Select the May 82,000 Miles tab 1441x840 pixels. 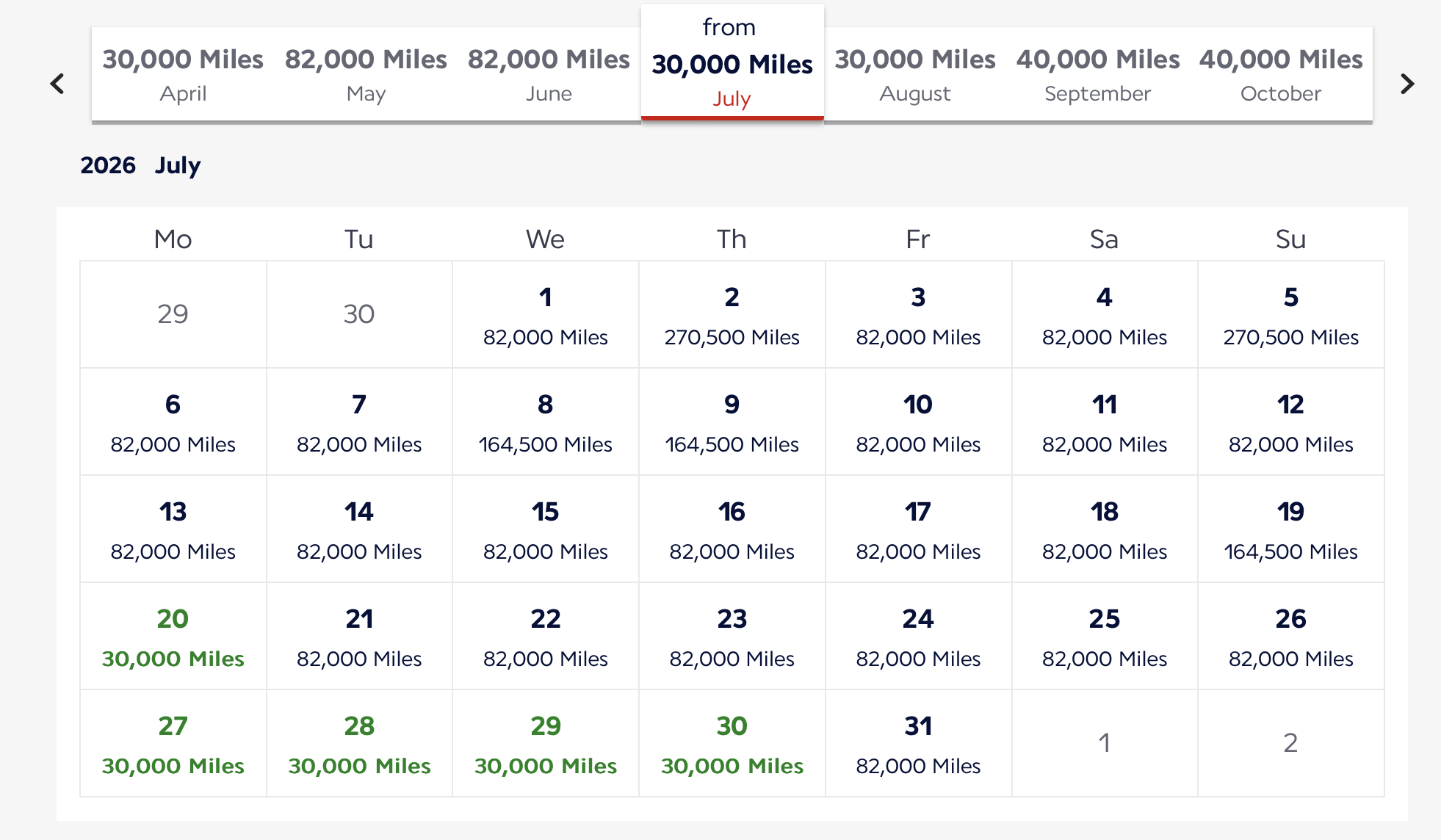coord(366,74)
